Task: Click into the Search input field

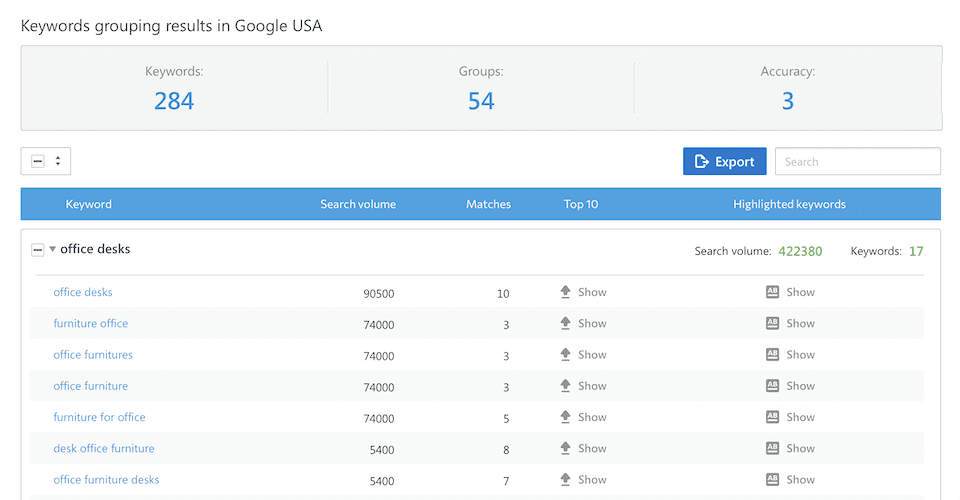Action: (857, 161)
